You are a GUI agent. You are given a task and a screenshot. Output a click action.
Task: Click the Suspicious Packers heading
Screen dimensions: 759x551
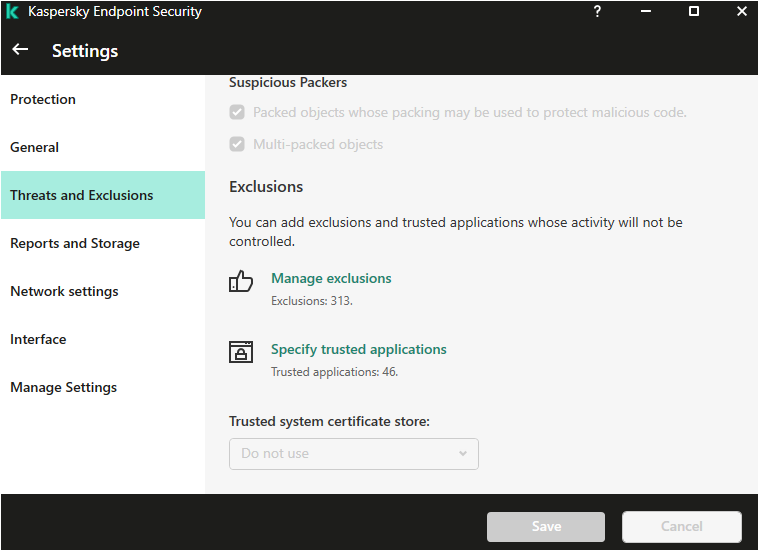pos(288,82)
